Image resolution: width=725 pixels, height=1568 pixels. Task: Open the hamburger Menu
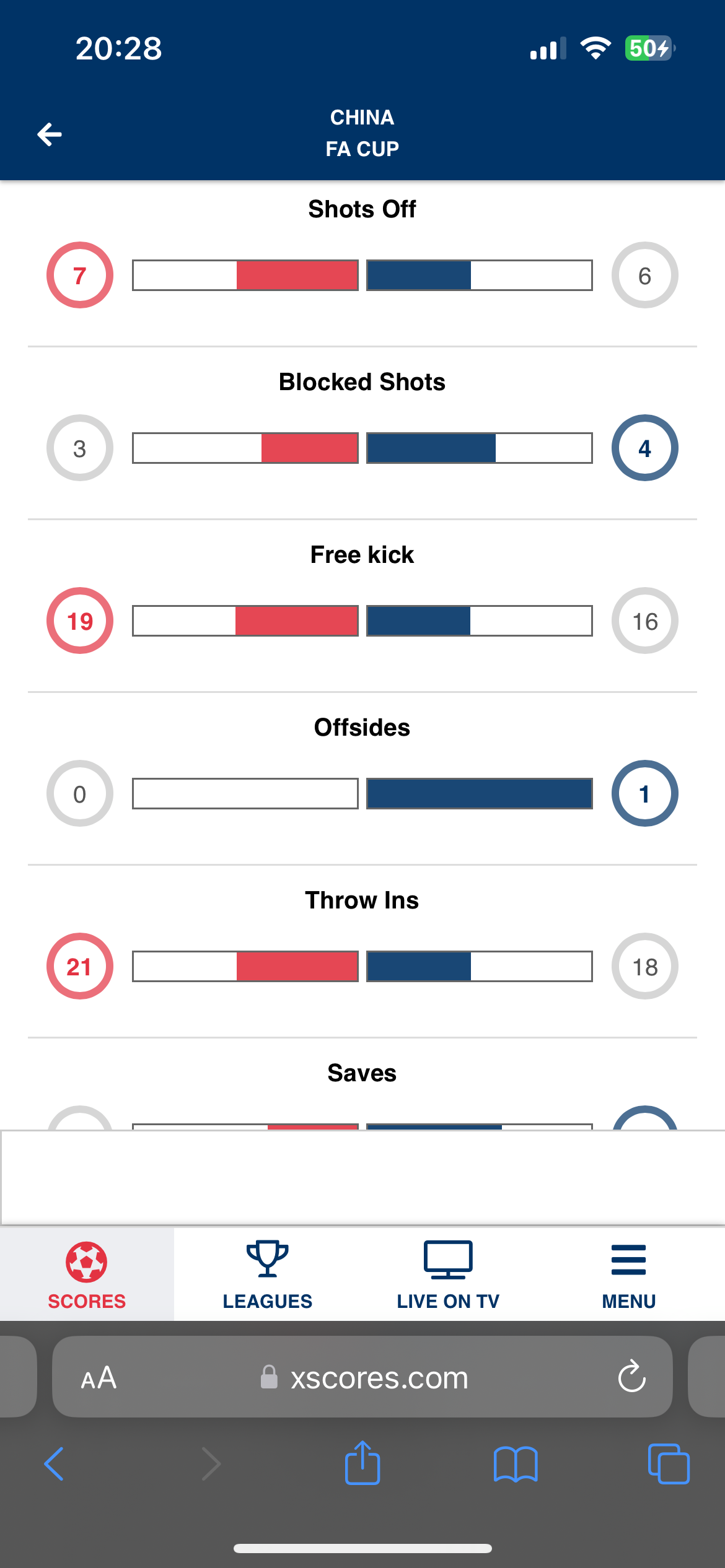coord(628,1274)
